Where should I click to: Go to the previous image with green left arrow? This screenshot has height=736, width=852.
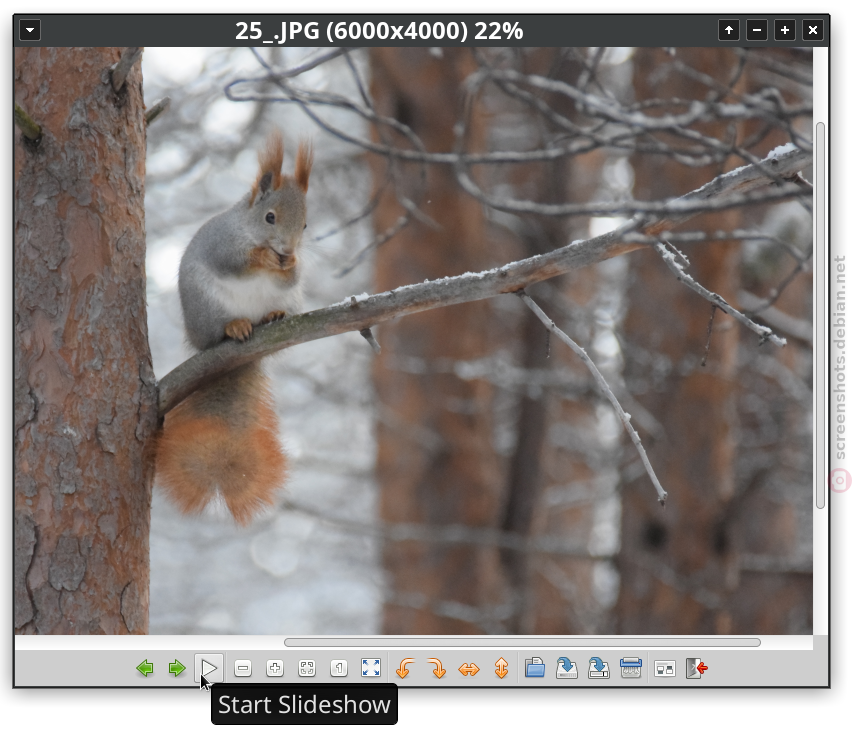coord(145,668)
